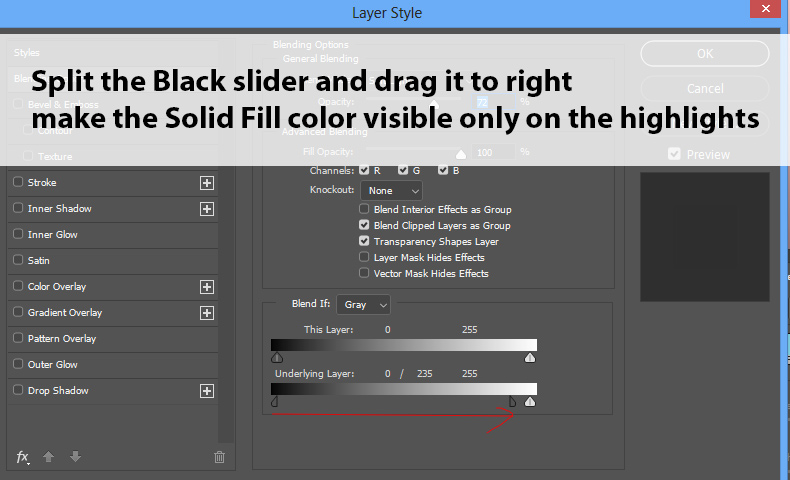
Task: Enable the Pattern Overlay checkbox
Action: click(x=18, y=338)
